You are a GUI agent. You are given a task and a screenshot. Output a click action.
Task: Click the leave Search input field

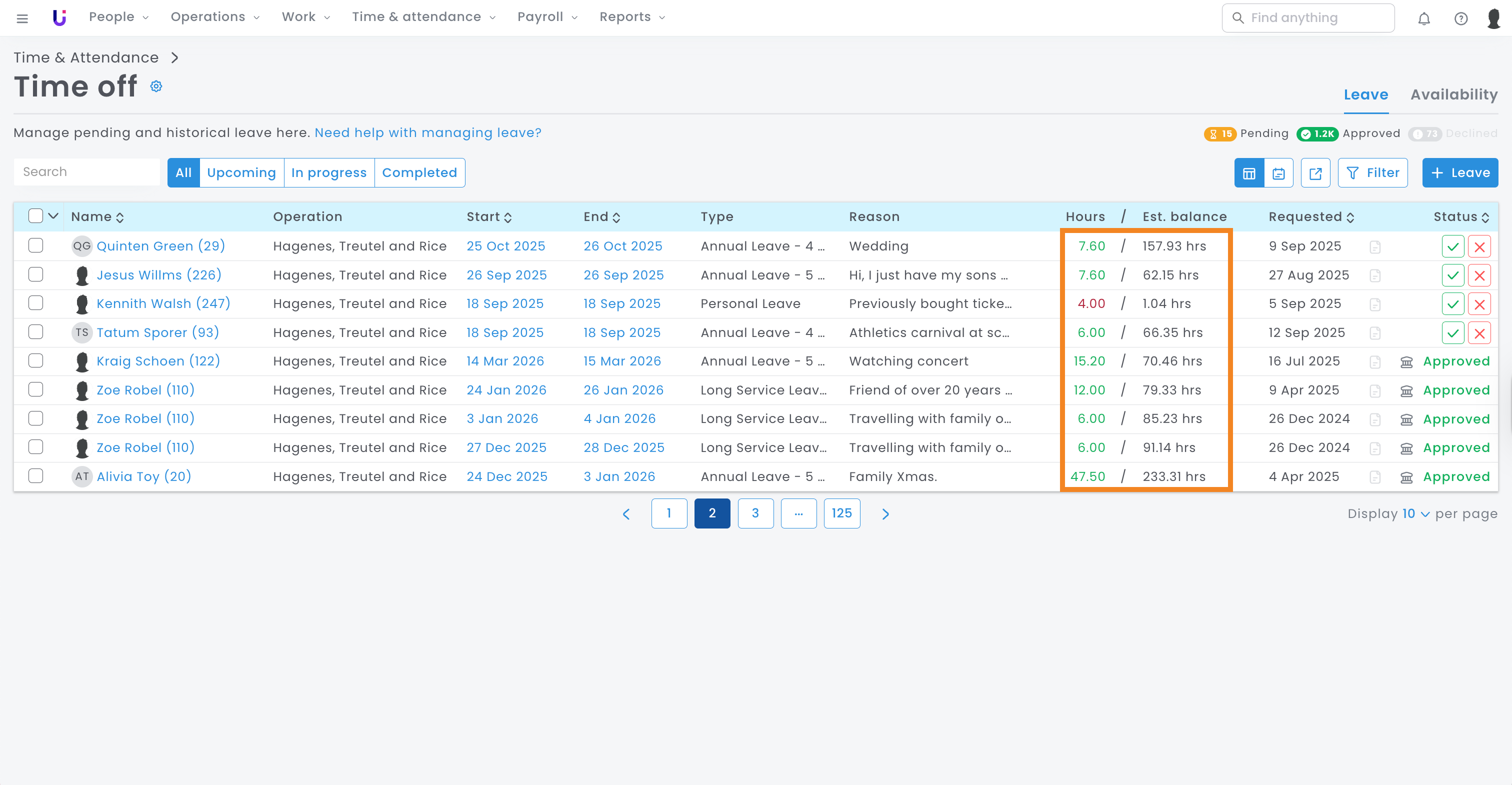87,172
